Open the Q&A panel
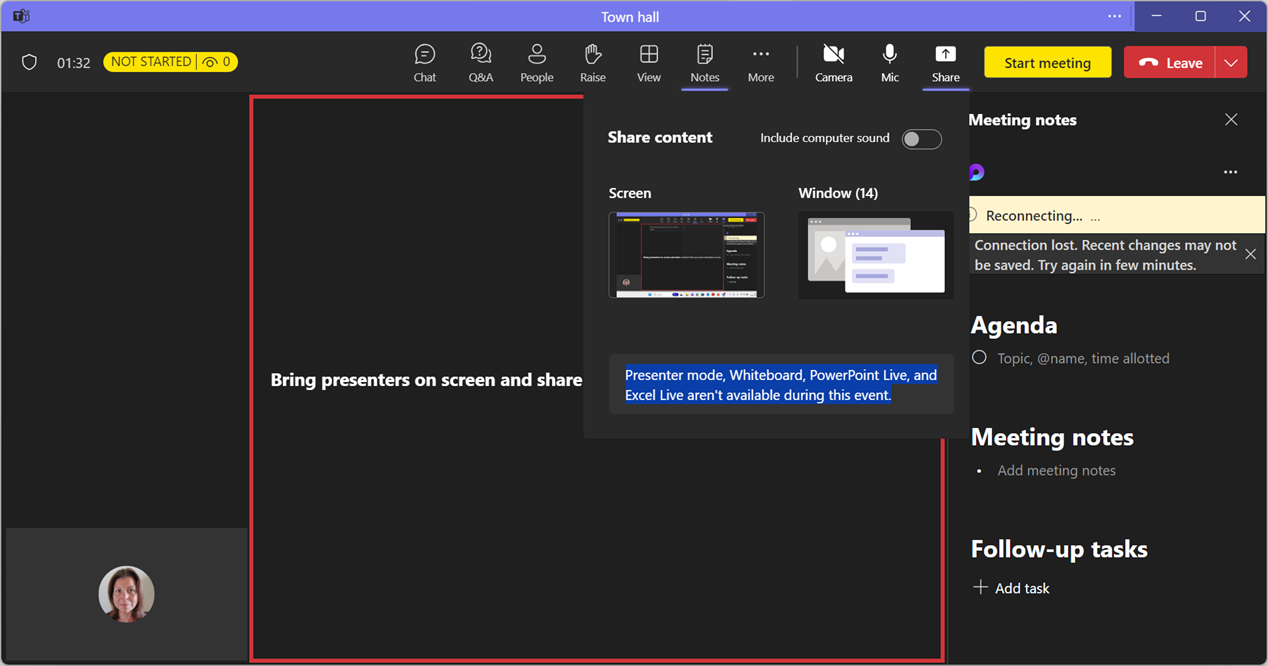Viewport: 1268px width, 666px height. (x=481, y=63)
